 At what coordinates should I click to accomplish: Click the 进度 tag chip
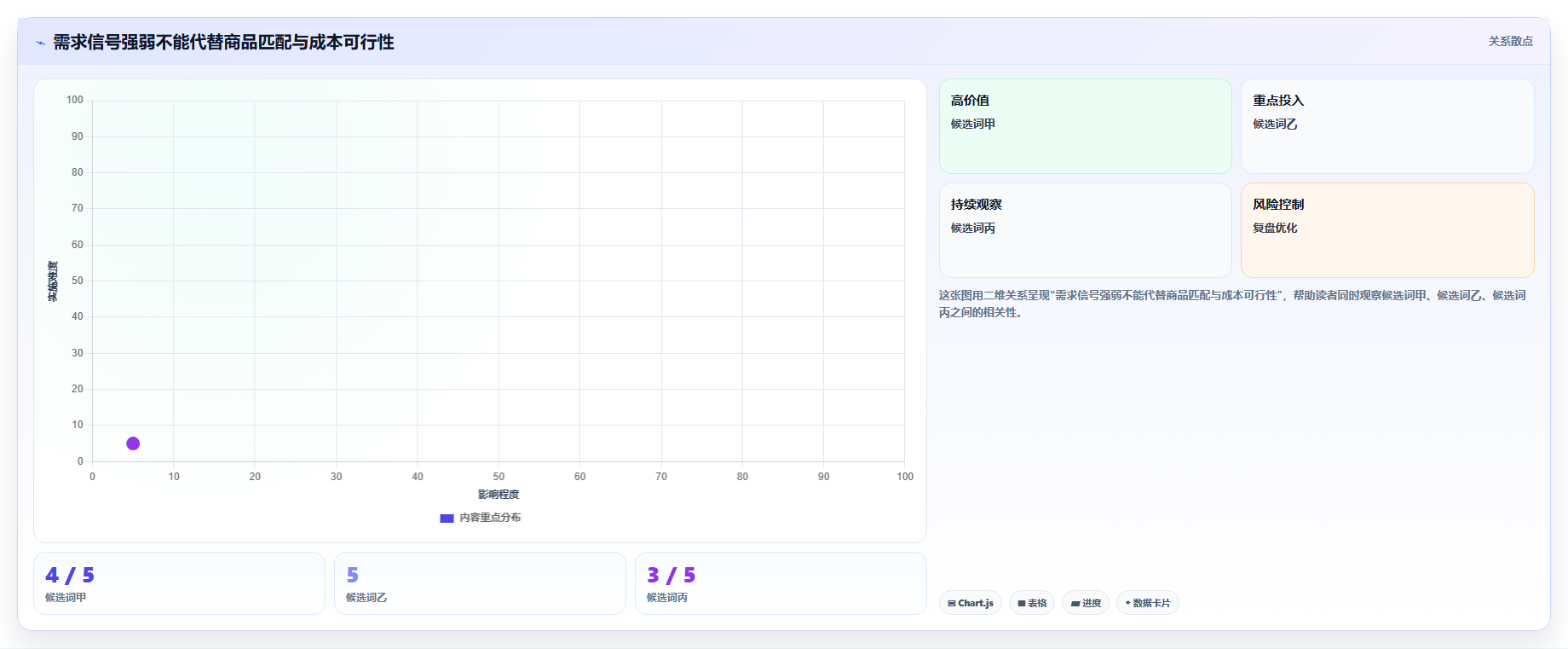[x=1086, y=603]
